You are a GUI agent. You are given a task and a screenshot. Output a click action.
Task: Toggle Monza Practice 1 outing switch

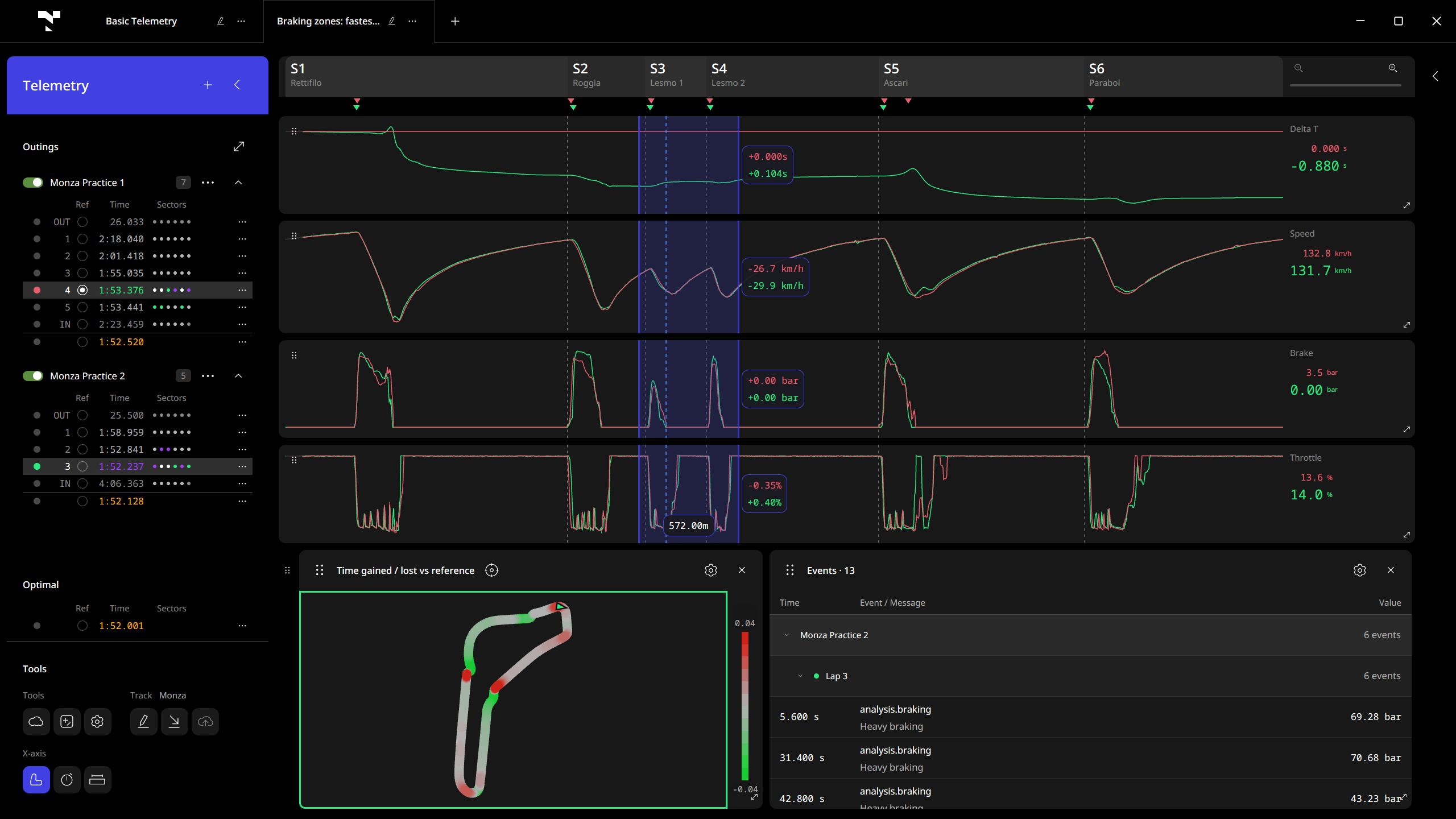click(33, 183)
